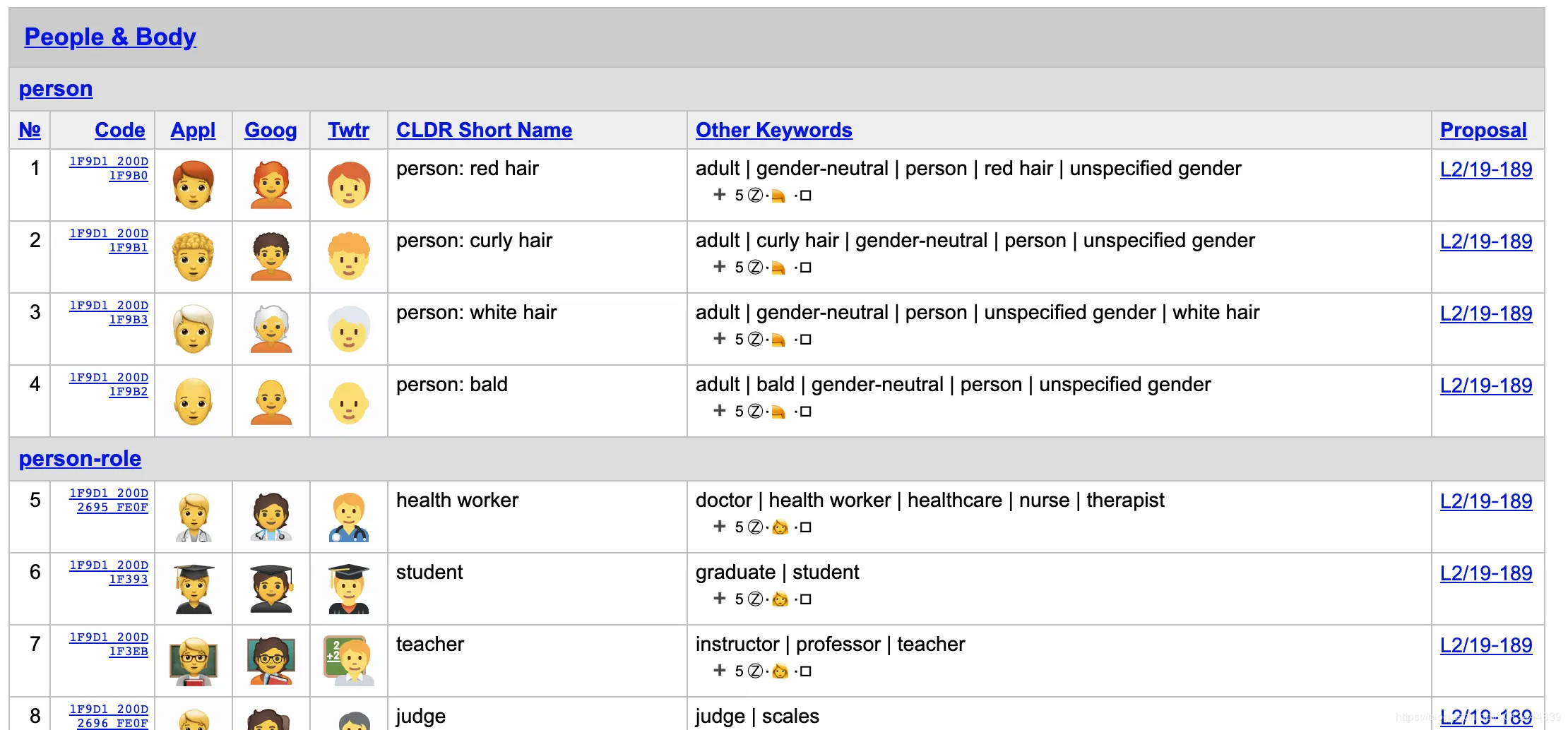Click the Goog column header link
Screen dimensions: 1568x730
(271, 131)
